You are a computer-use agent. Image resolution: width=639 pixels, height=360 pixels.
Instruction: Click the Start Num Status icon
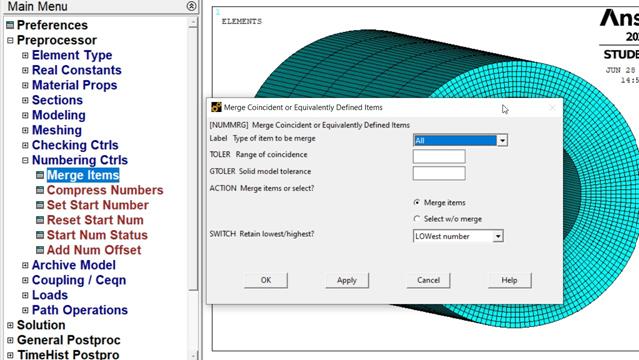40,235
